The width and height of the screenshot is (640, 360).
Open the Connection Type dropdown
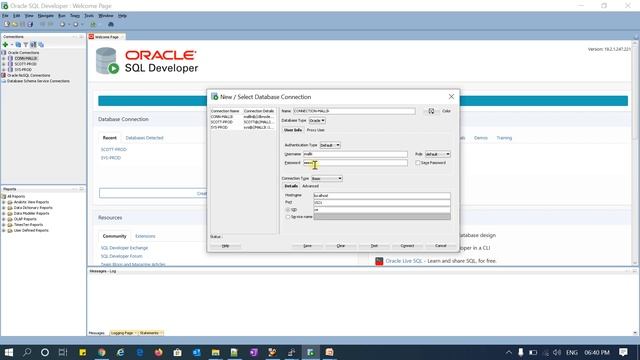tap(327, 178)
